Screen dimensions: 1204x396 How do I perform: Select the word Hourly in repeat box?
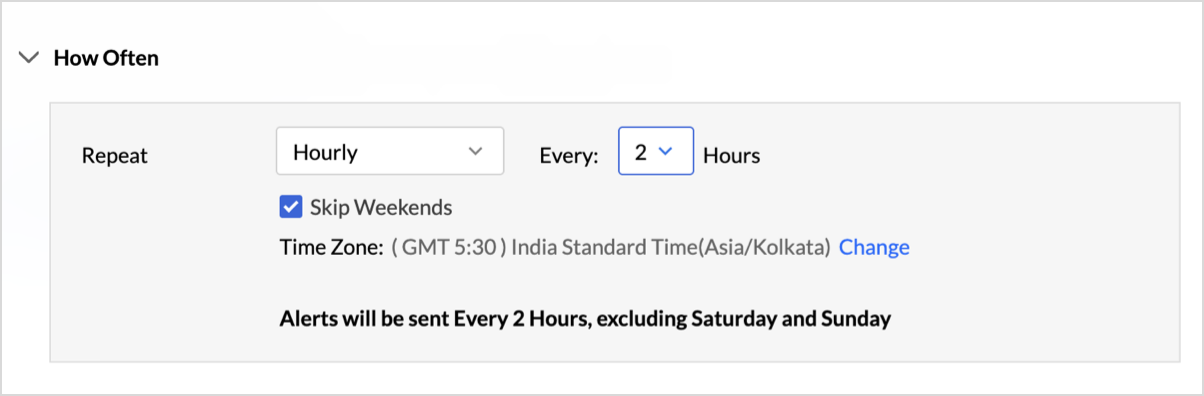(x=325, y=152)
